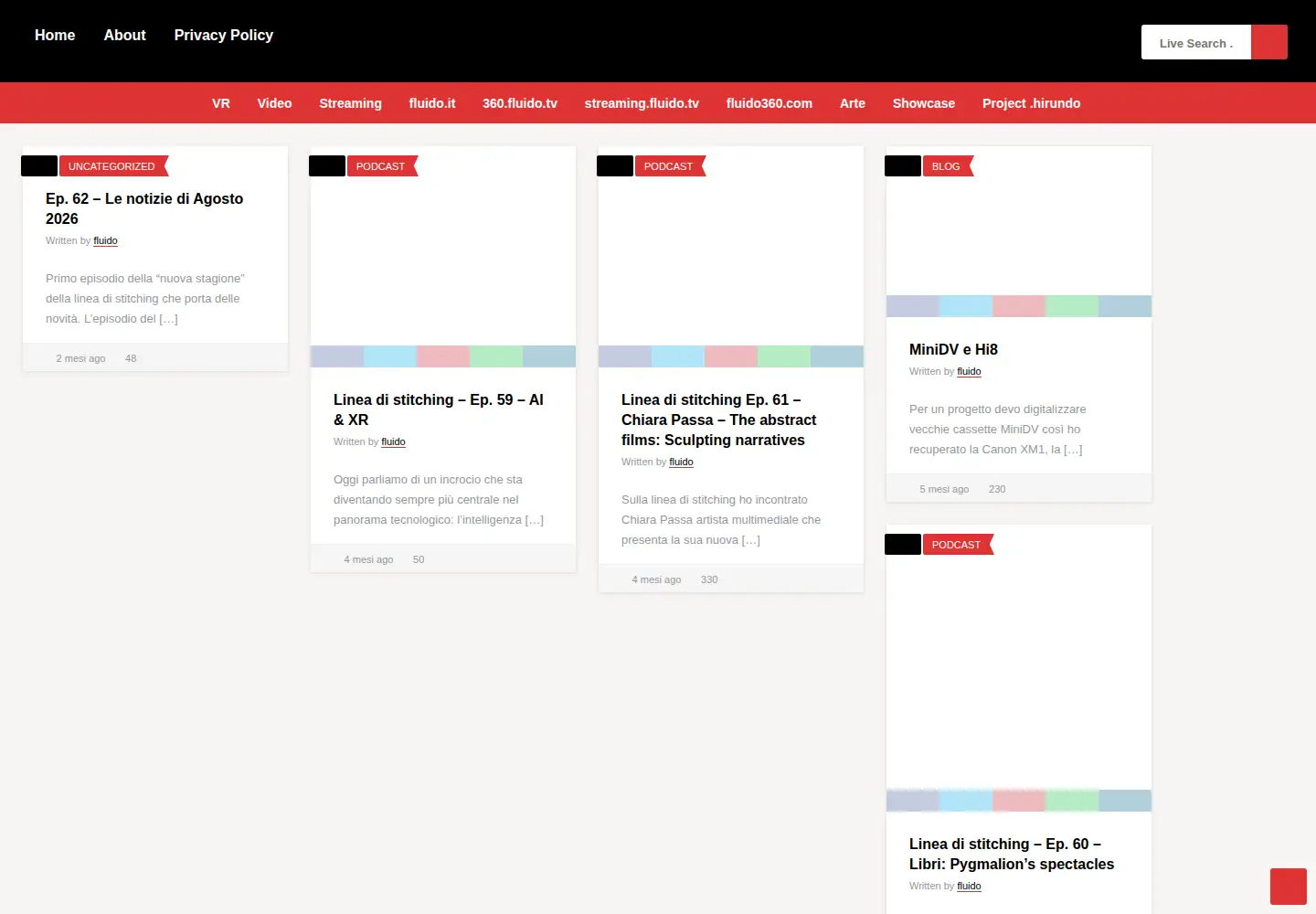Viewport: 1316px width, 914px height.
Task: Select VR category in red navbar
Action: click(x=221, y=103)
